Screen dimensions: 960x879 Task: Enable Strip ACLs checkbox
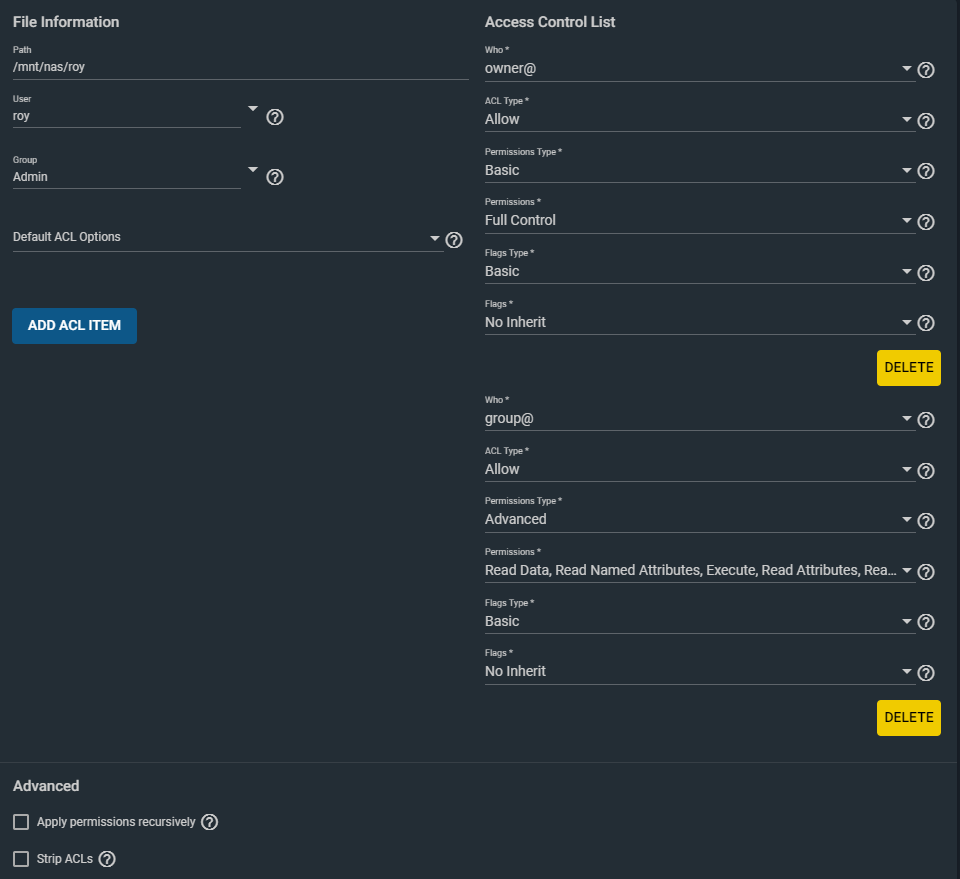click(x=21, y=859)
